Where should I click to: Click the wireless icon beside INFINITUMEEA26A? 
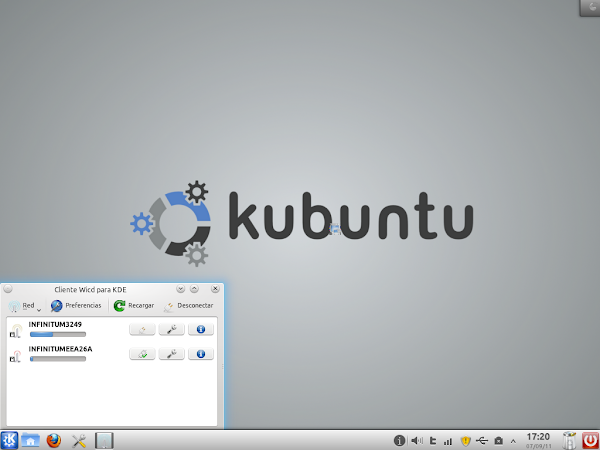[x=16, y=356]
